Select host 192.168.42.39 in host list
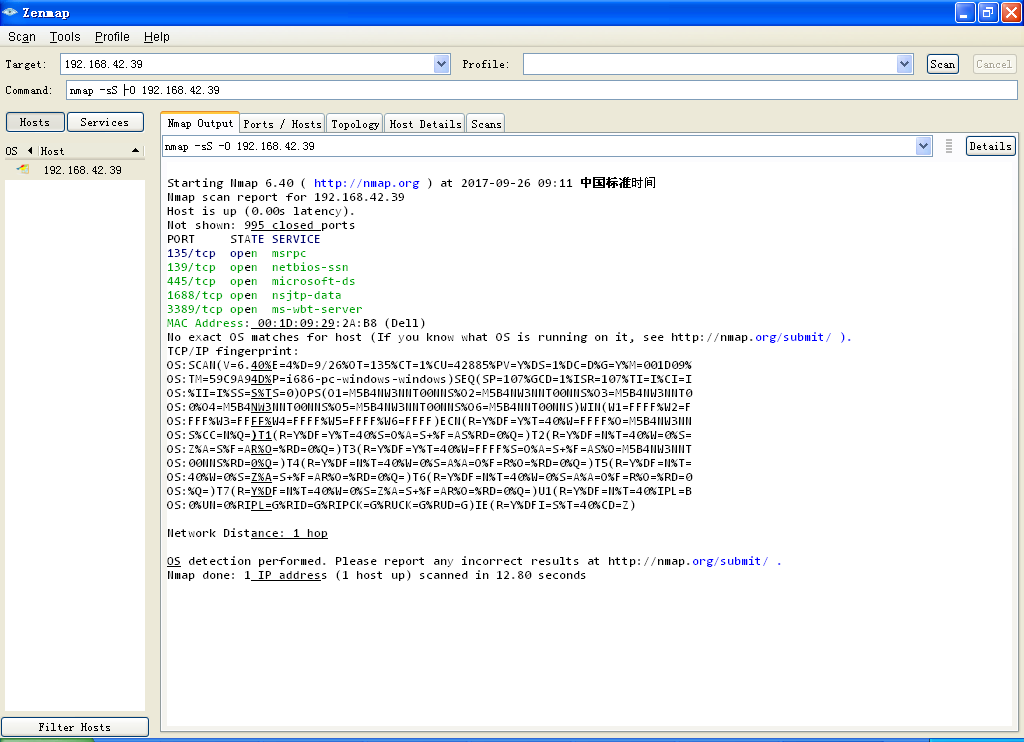Screen dimensions: 1024x742 pyautogui.click(x=74, y=170)
